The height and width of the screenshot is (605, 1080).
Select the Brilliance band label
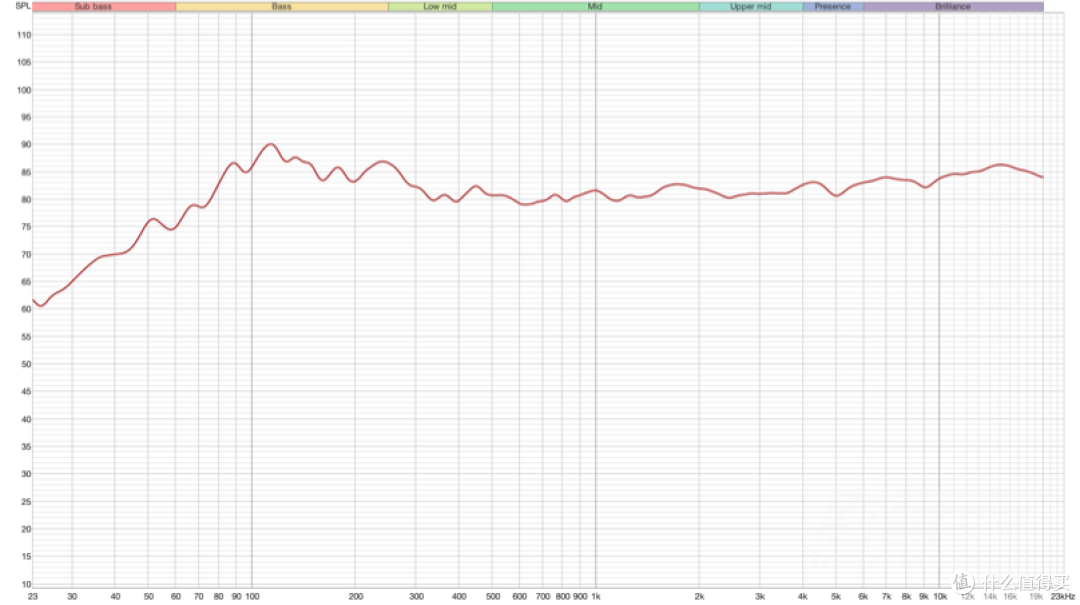953,6
